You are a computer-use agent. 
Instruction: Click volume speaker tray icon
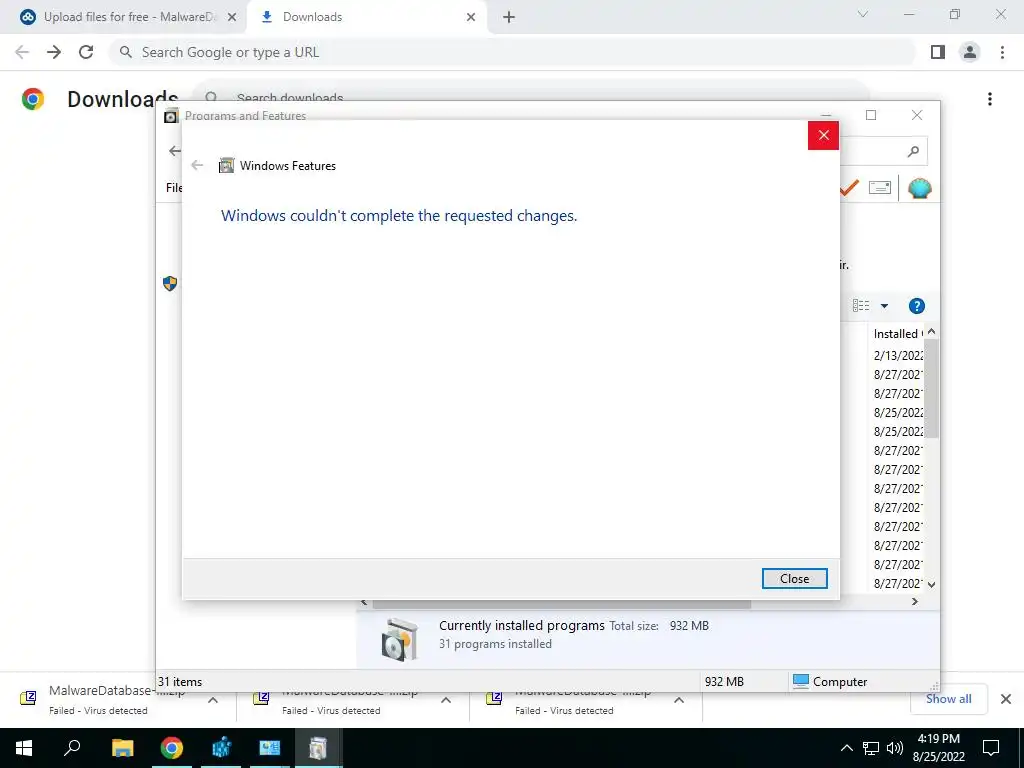point(895,748)
